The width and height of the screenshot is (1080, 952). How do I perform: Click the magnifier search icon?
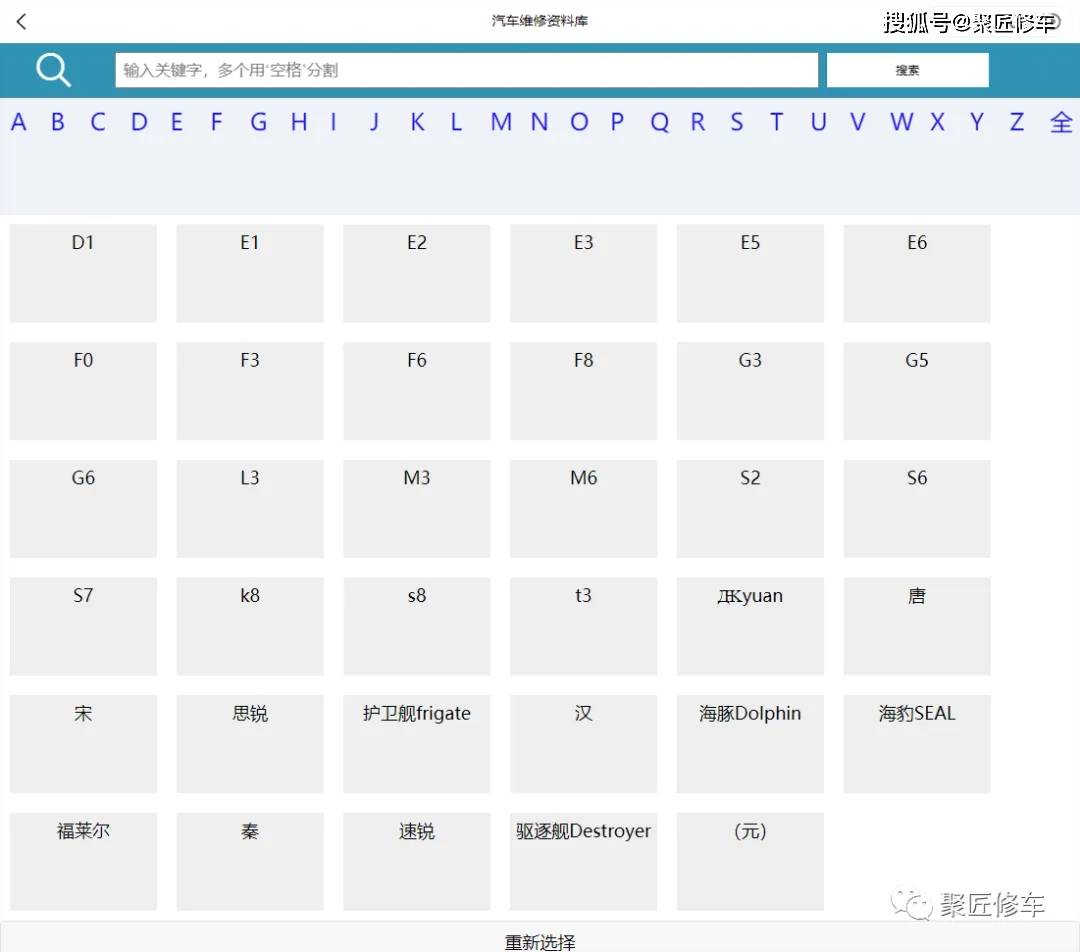click(x=53, y=70)
